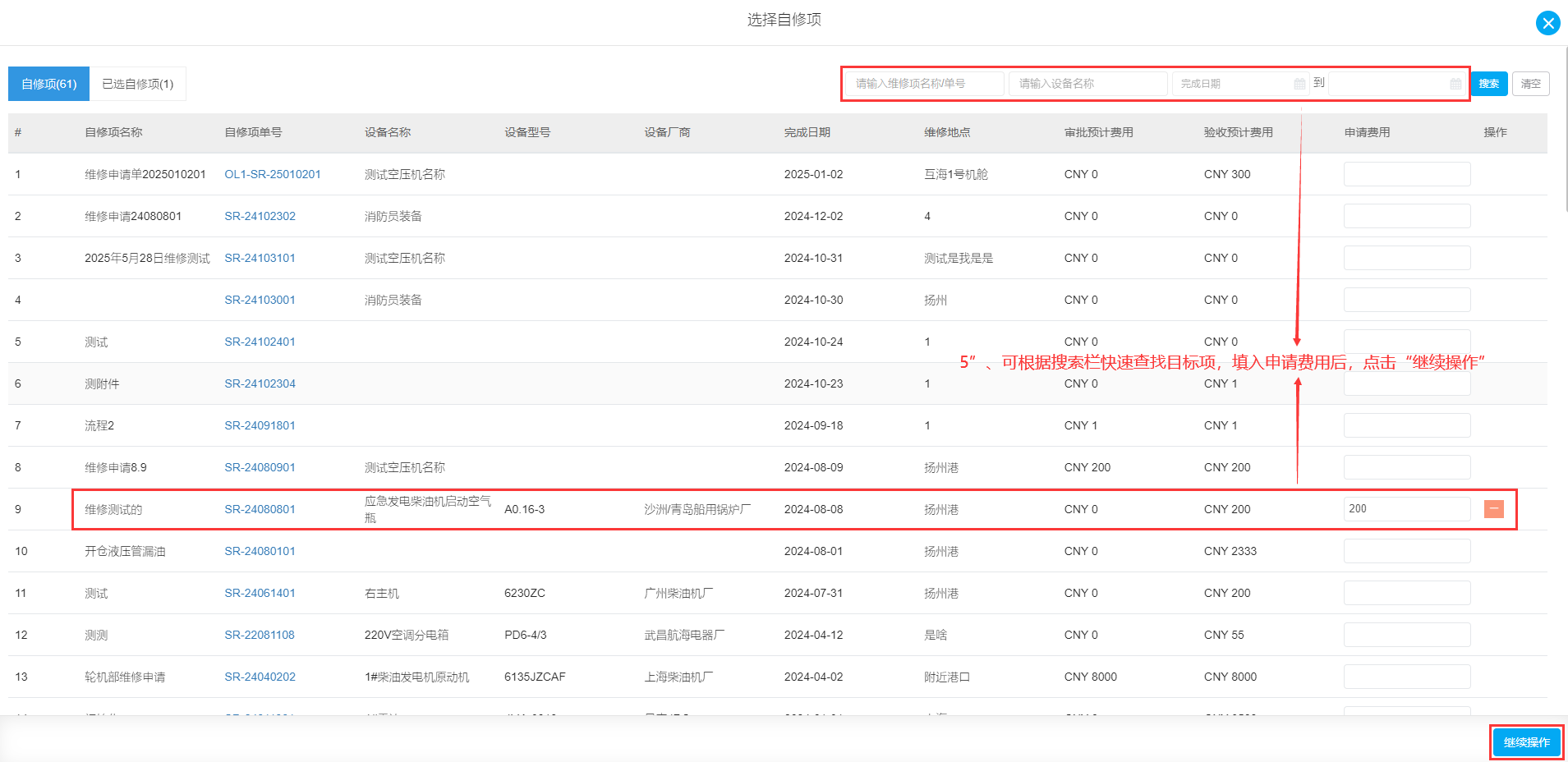Click cell 沙洲/青岛船用锅炉厂
Screen dimensions: 1568x762
point(697,509)
